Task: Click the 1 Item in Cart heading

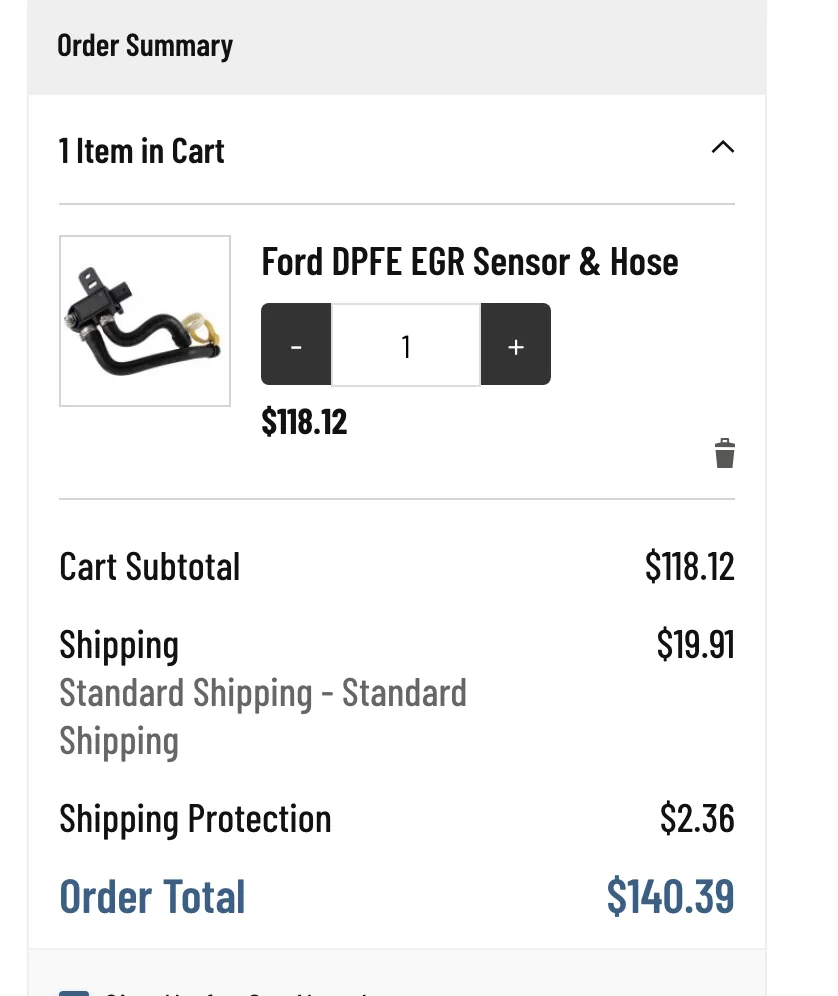Action: (x=141, y=150)
